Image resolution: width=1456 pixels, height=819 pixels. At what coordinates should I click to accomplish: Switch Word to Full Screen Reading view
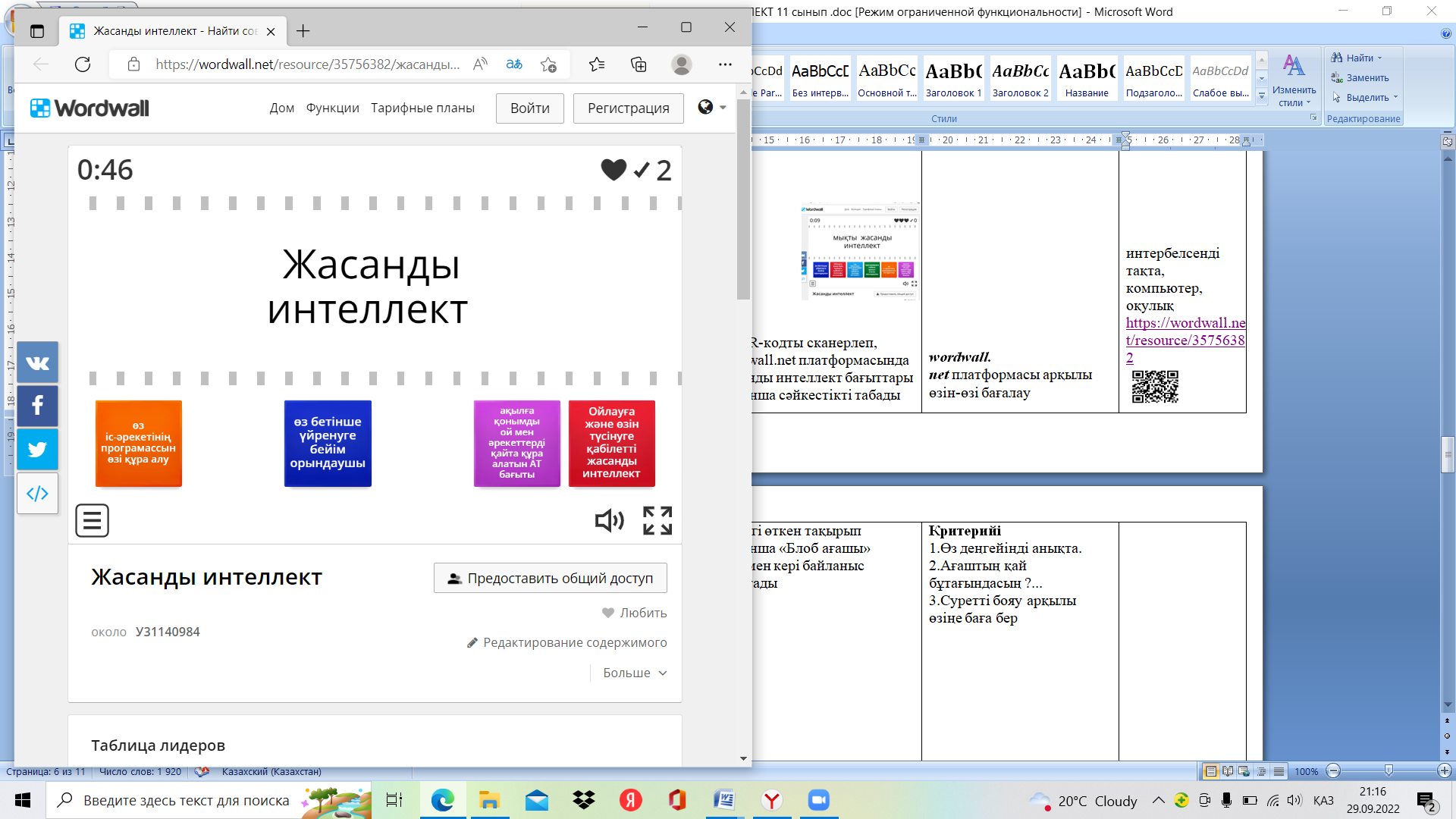click(x=1228, y=771)
